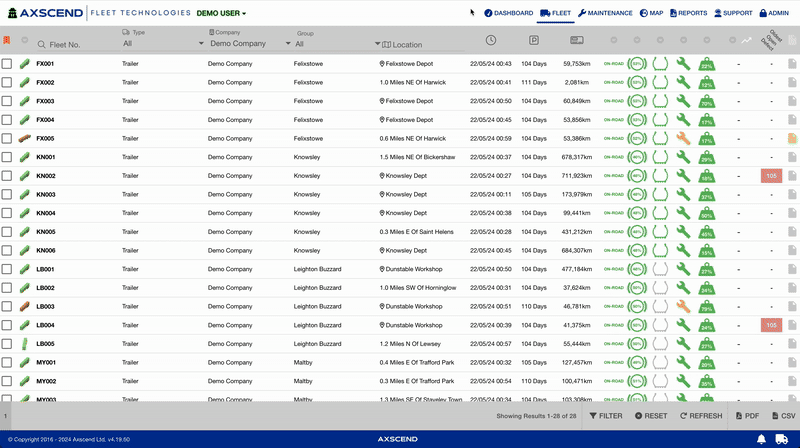Click the REFRESH button
This screenshot has height=448, width=800.
pos(700,415)
